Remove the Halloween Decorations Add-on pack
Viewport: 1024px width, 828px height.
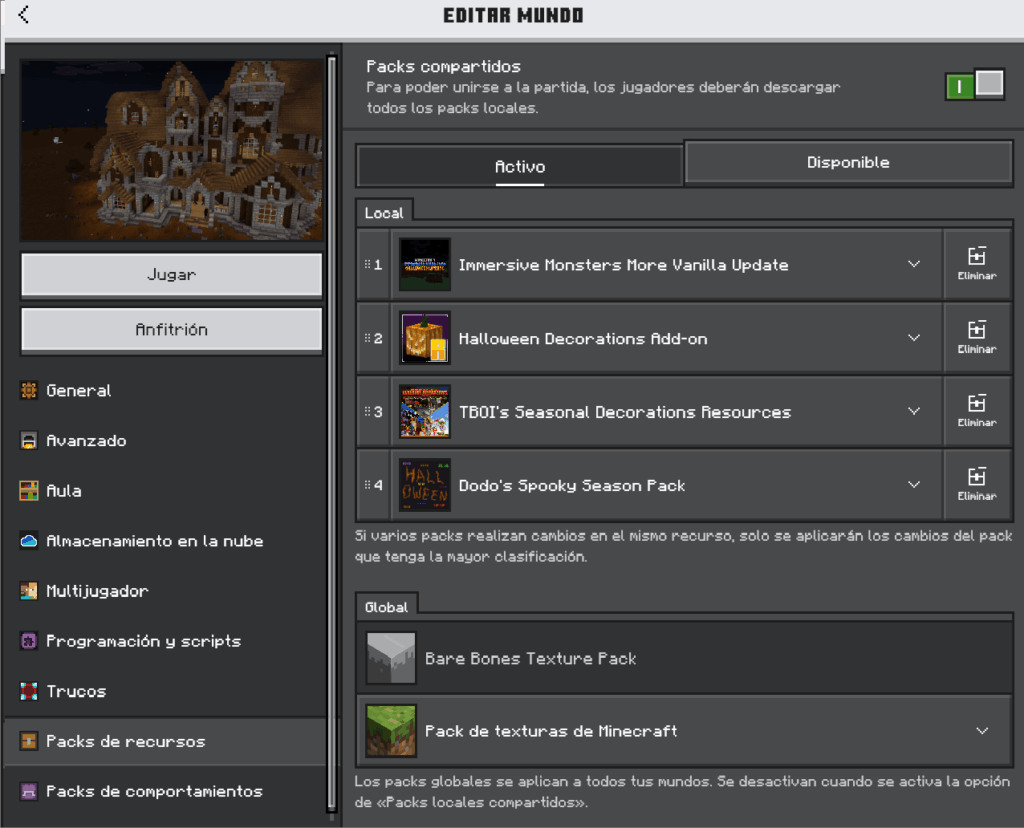click(x=976, y=338)
